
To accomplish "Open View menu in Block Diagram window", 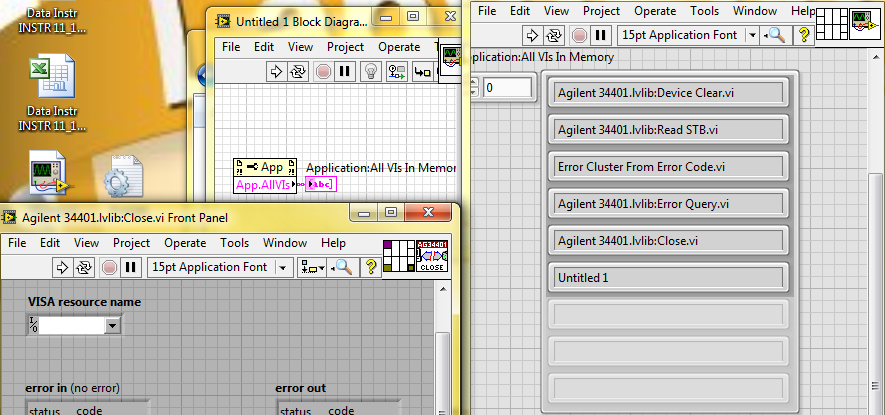I will [x=300, y=47].
